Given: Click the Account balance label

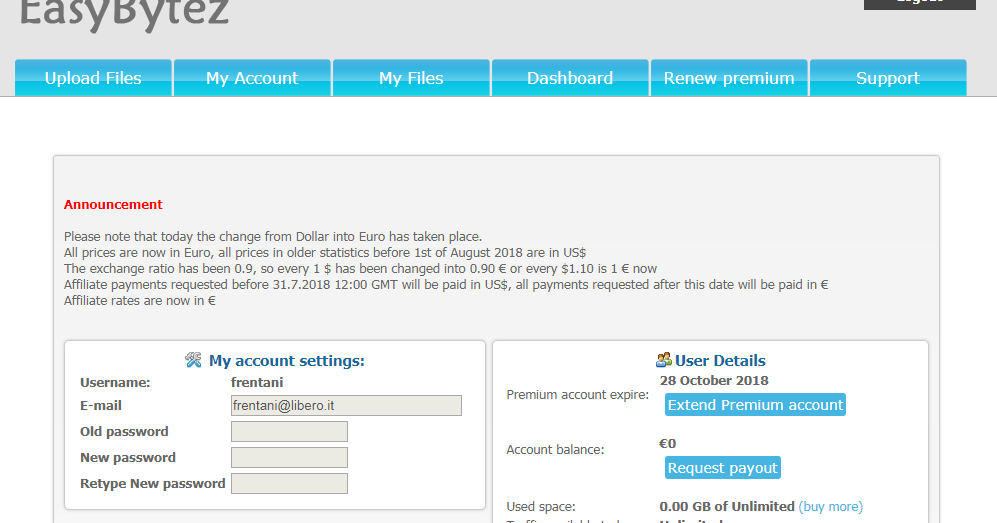Looking at the screenshot, I should pos(555,450).
